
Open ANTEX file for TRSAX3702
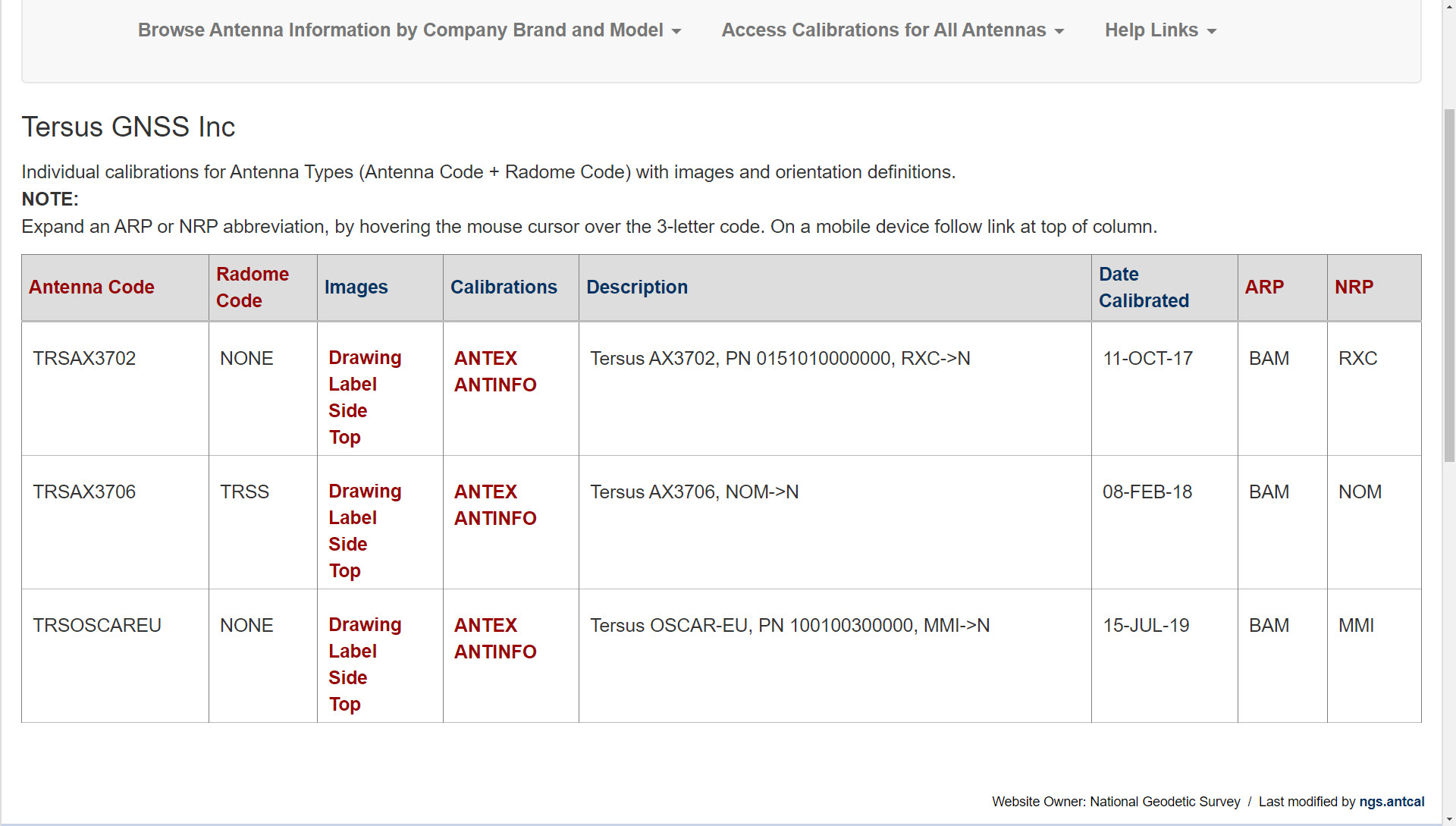click(x=485, y=359)
